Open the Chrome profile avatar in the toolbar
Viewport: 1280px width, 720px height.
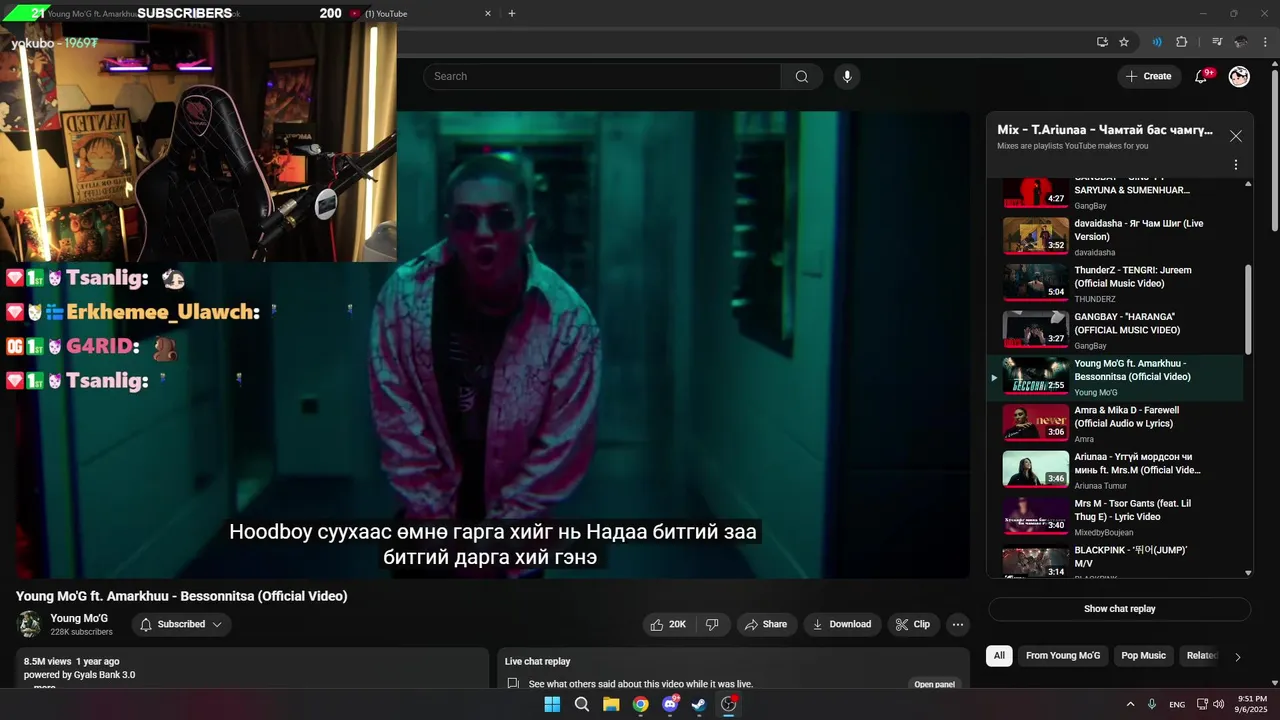1241,42
